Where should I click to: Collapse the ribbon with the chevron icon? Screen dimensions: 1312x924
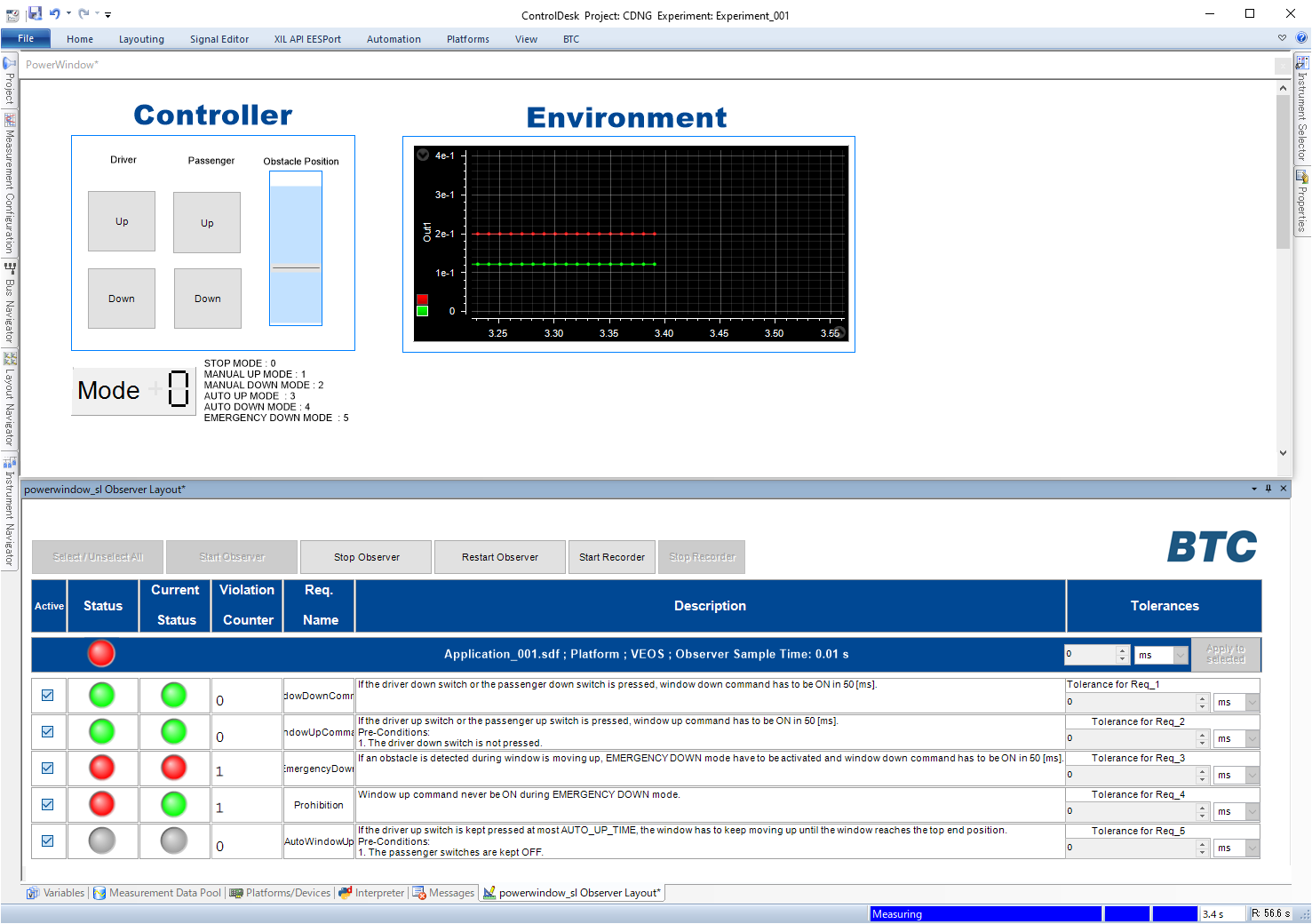point(1282,38)
